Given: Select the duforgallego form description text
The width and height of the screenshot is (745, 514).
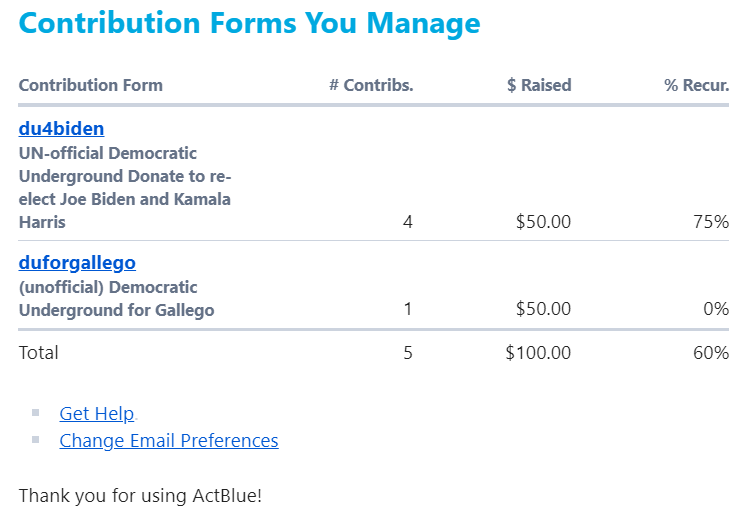Looking at the screenshot, I should pyautogui.click(x=116, y=299).
